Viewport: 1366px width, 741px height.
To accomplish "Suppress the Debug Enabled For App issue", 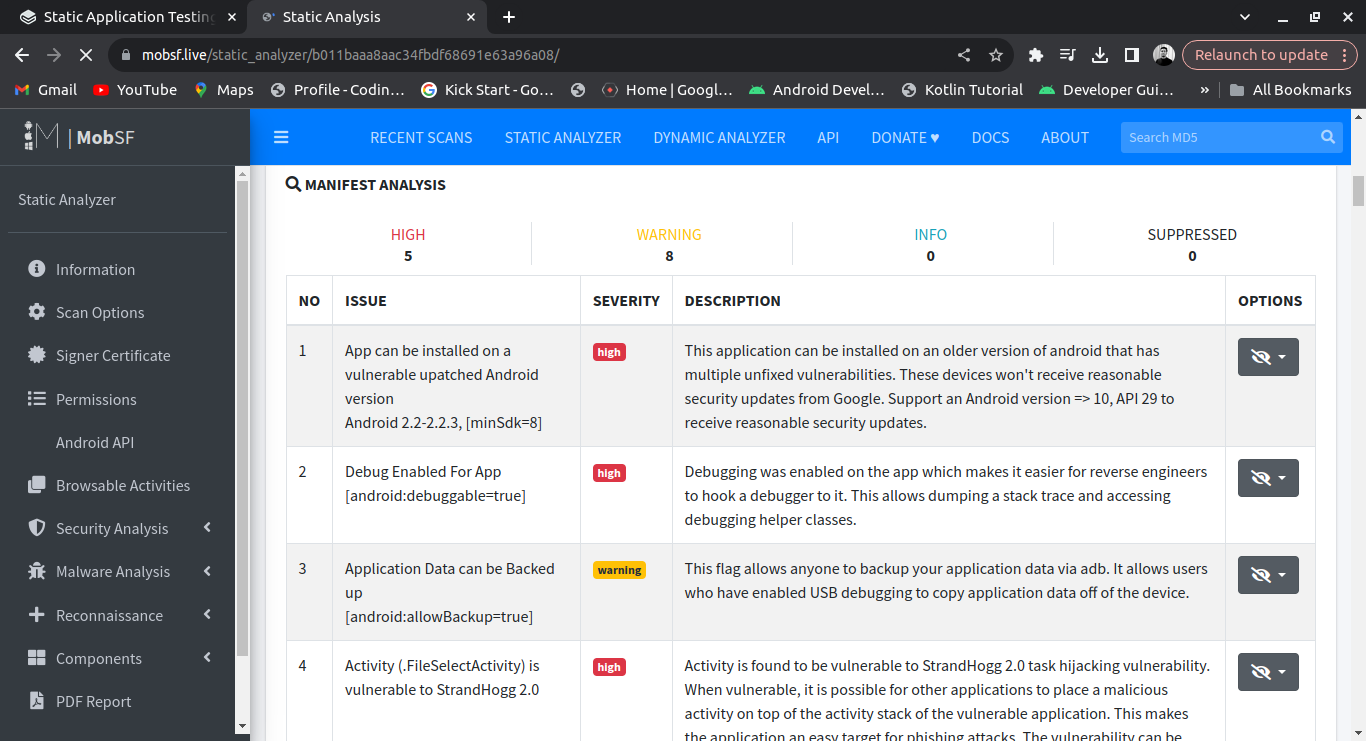I will pos(1268,478).
